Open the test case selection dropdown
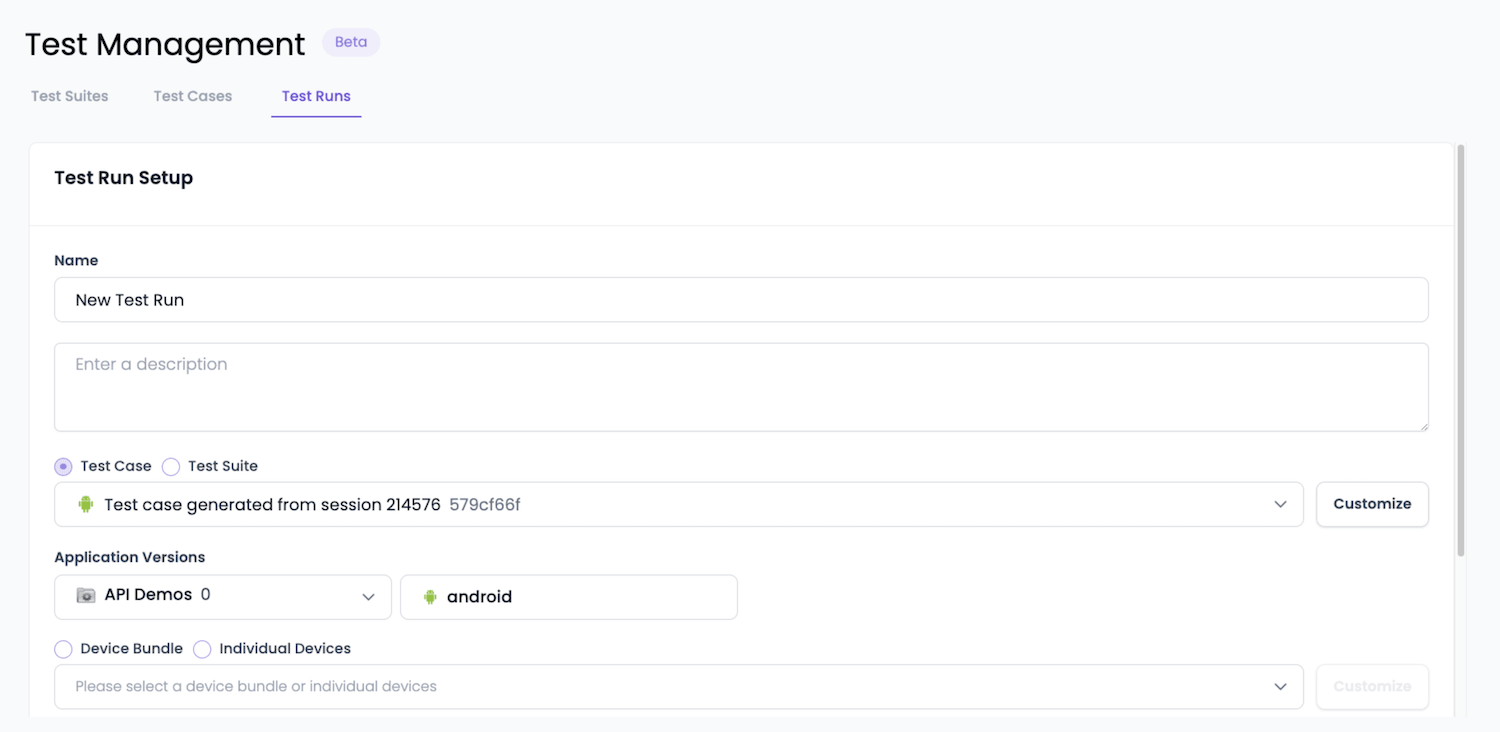The image size is (1500, 732). pos(679,504)
